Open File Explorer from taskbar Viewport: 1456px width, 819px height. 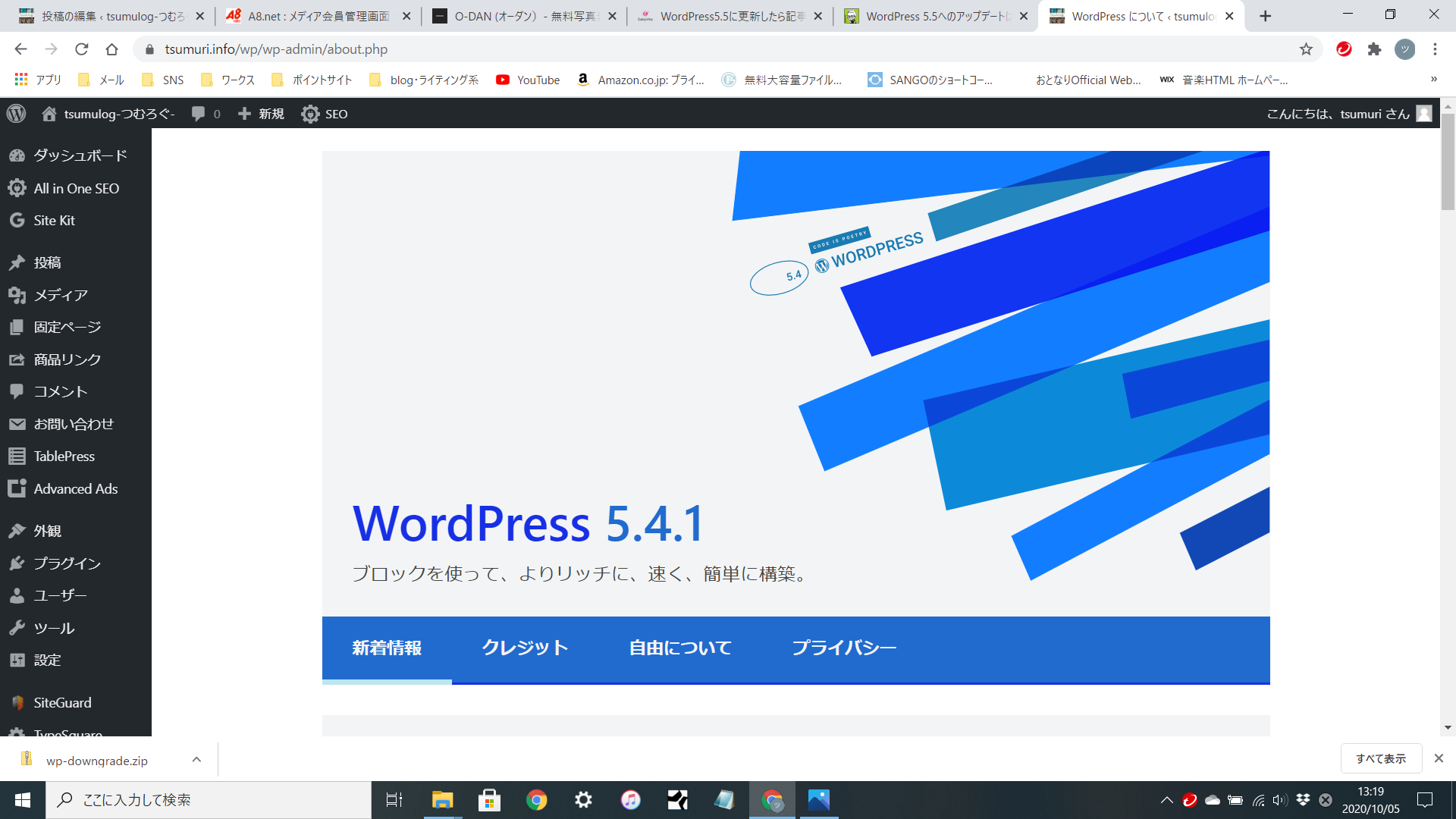coord(442,800)
